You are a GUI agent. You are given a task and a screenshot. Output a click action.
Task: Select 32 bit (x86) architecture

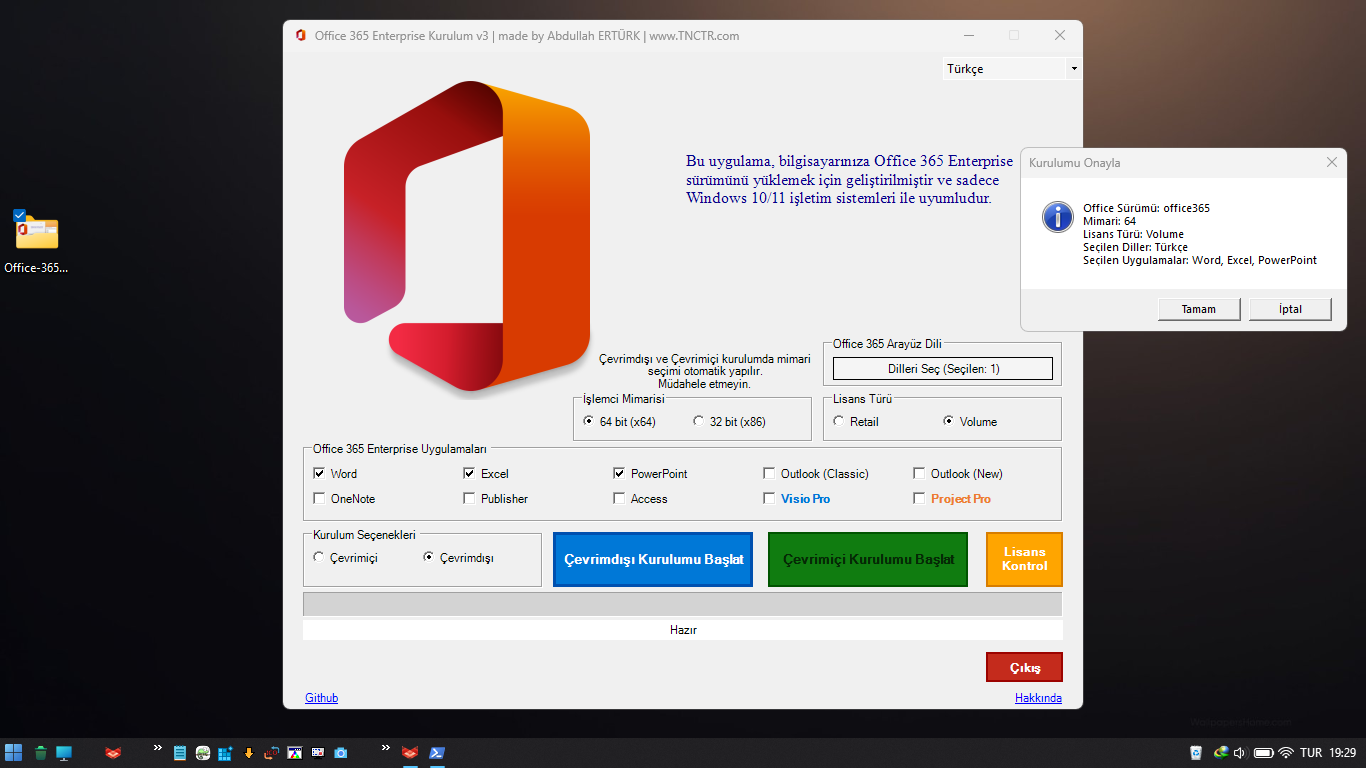click(x=729, y=422)
